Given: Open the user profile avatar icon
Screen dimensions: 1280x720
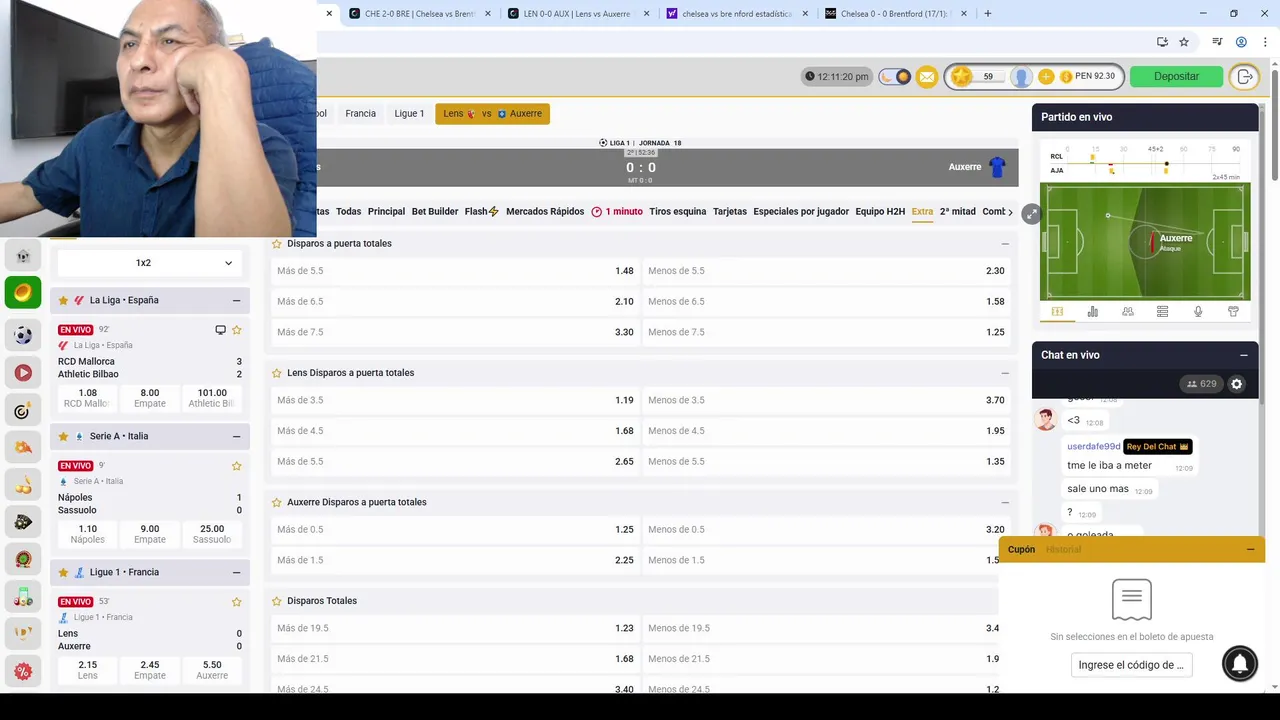Looking at the screenshot, I should 1021,77.
